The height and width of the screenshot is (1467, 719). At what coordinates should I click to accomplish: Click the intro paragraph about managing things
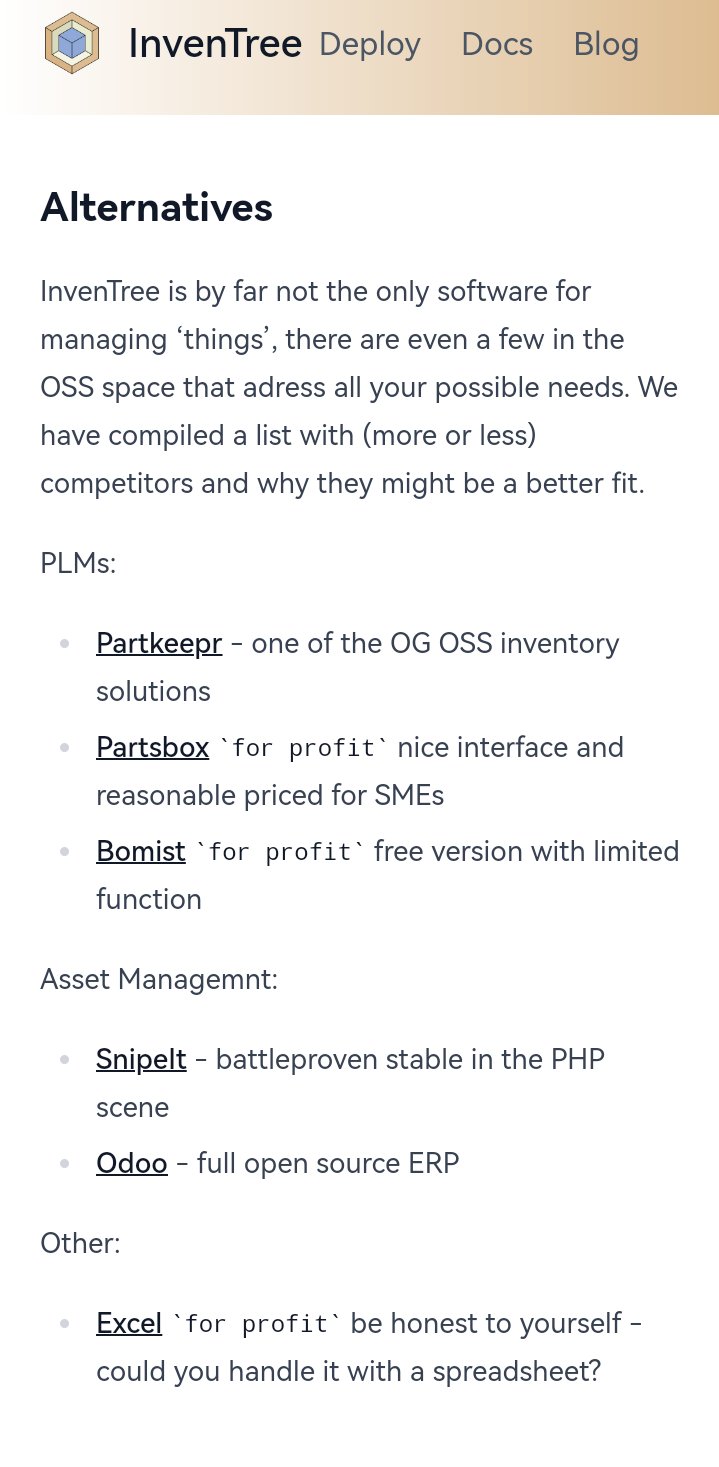coord(360,387)
